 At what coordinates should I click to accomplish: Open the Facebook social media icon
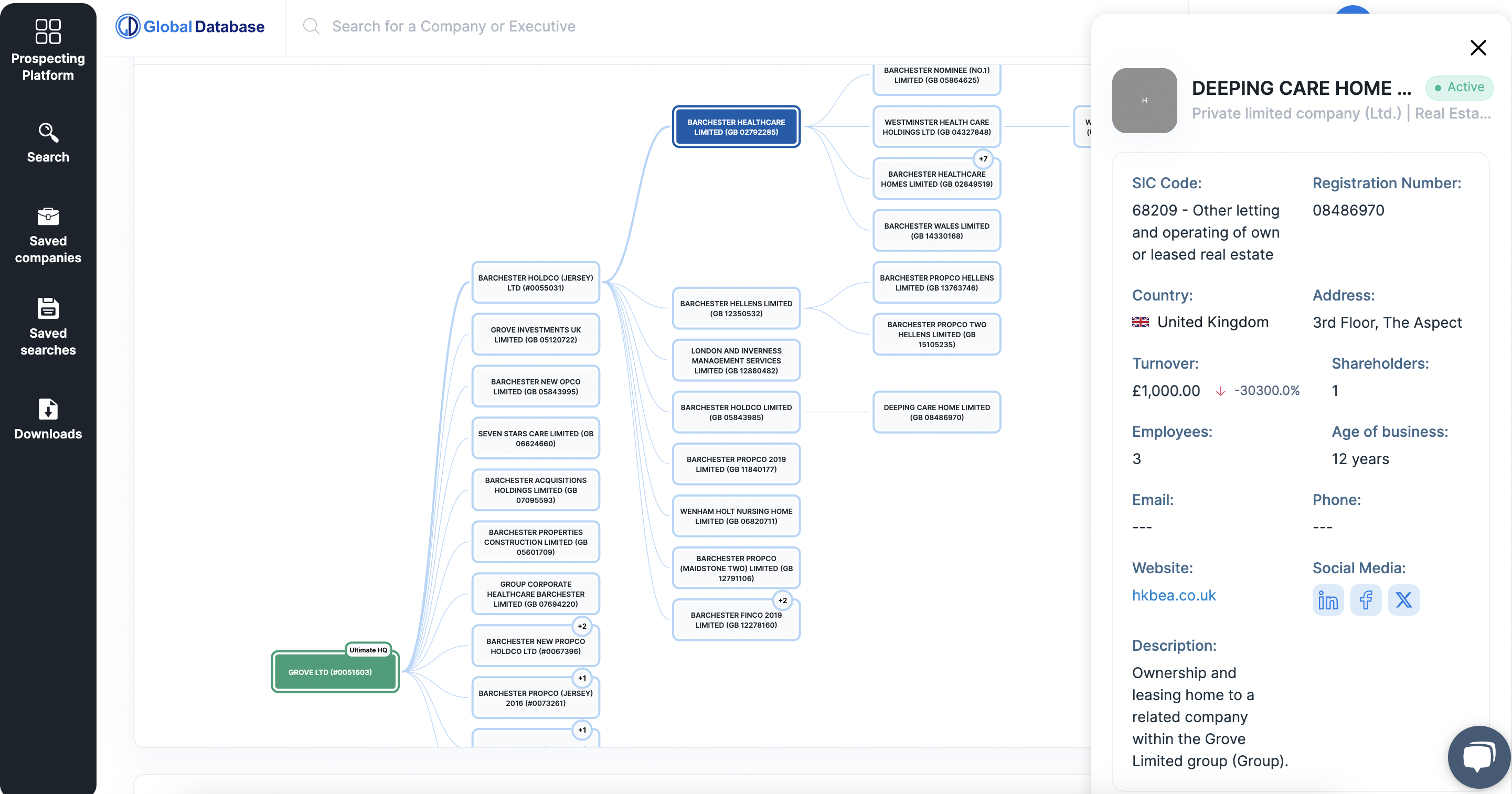(x=1366, y=600)
